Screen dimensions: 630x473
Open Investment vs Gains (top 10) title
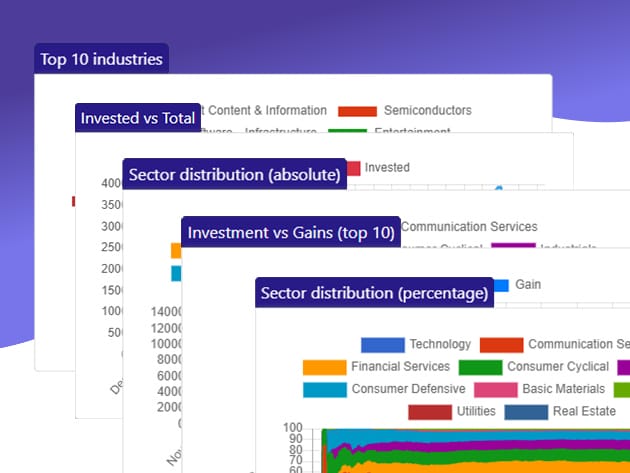291,233
